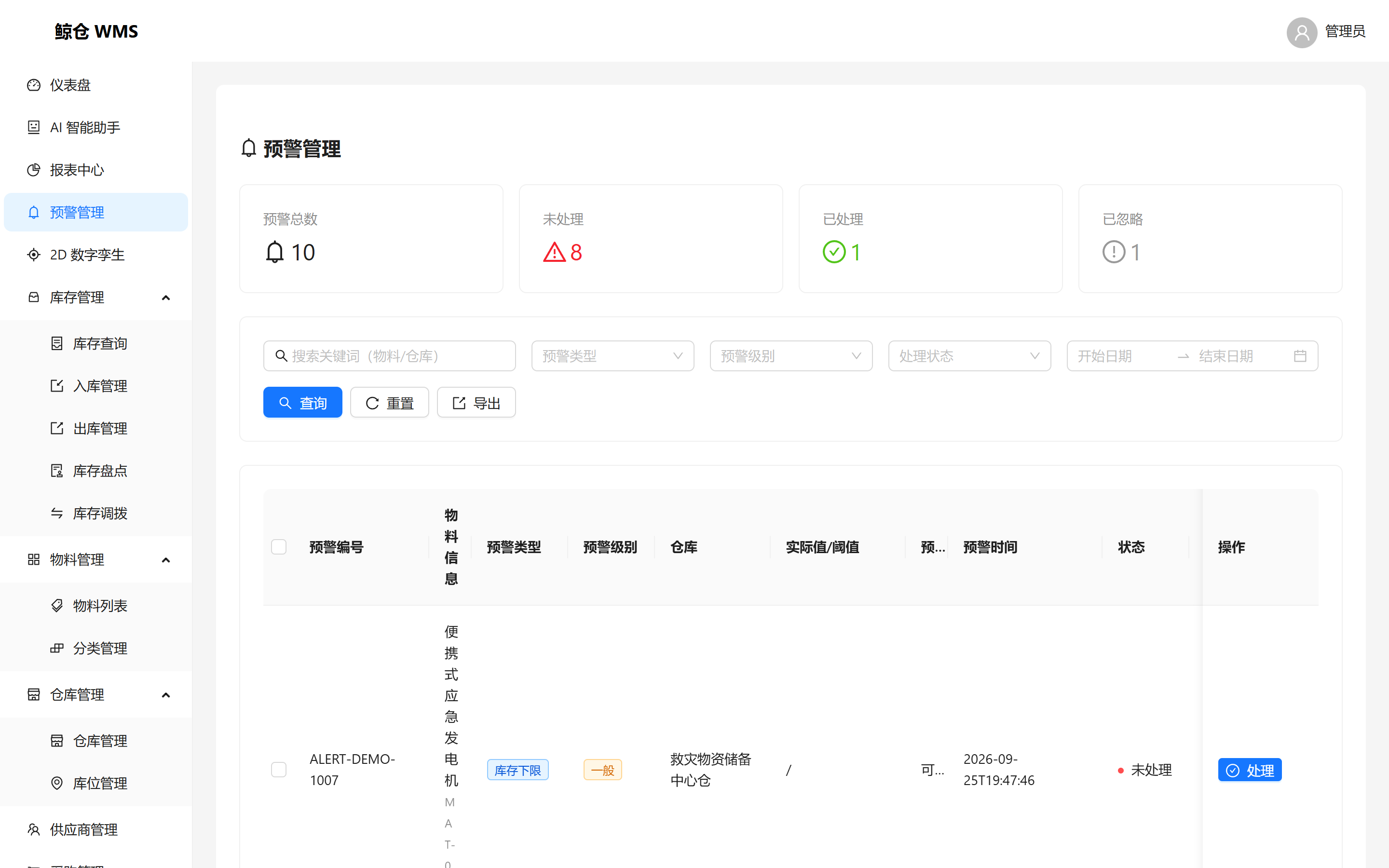Click the AI 智能助手 robot icon
This screenshot has width=1389, height=868.
34,127
